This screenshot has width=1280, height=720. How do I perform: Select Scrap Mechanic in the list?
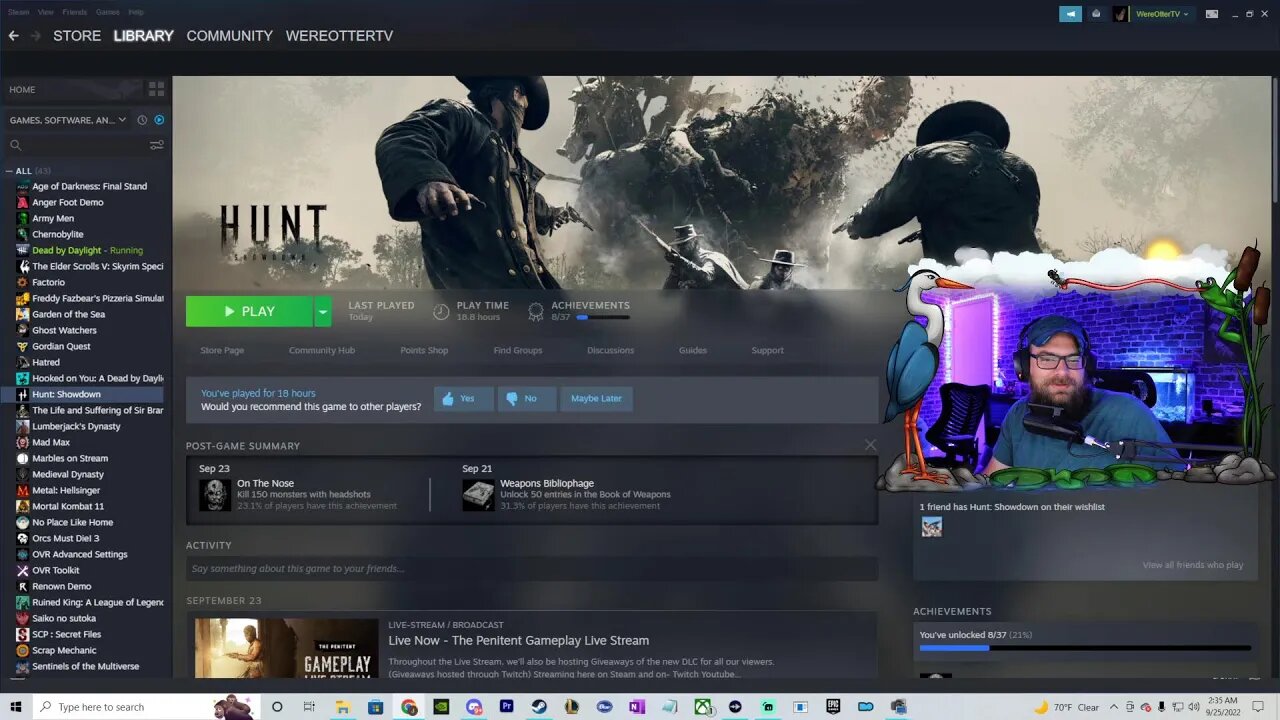pos(64,650)
